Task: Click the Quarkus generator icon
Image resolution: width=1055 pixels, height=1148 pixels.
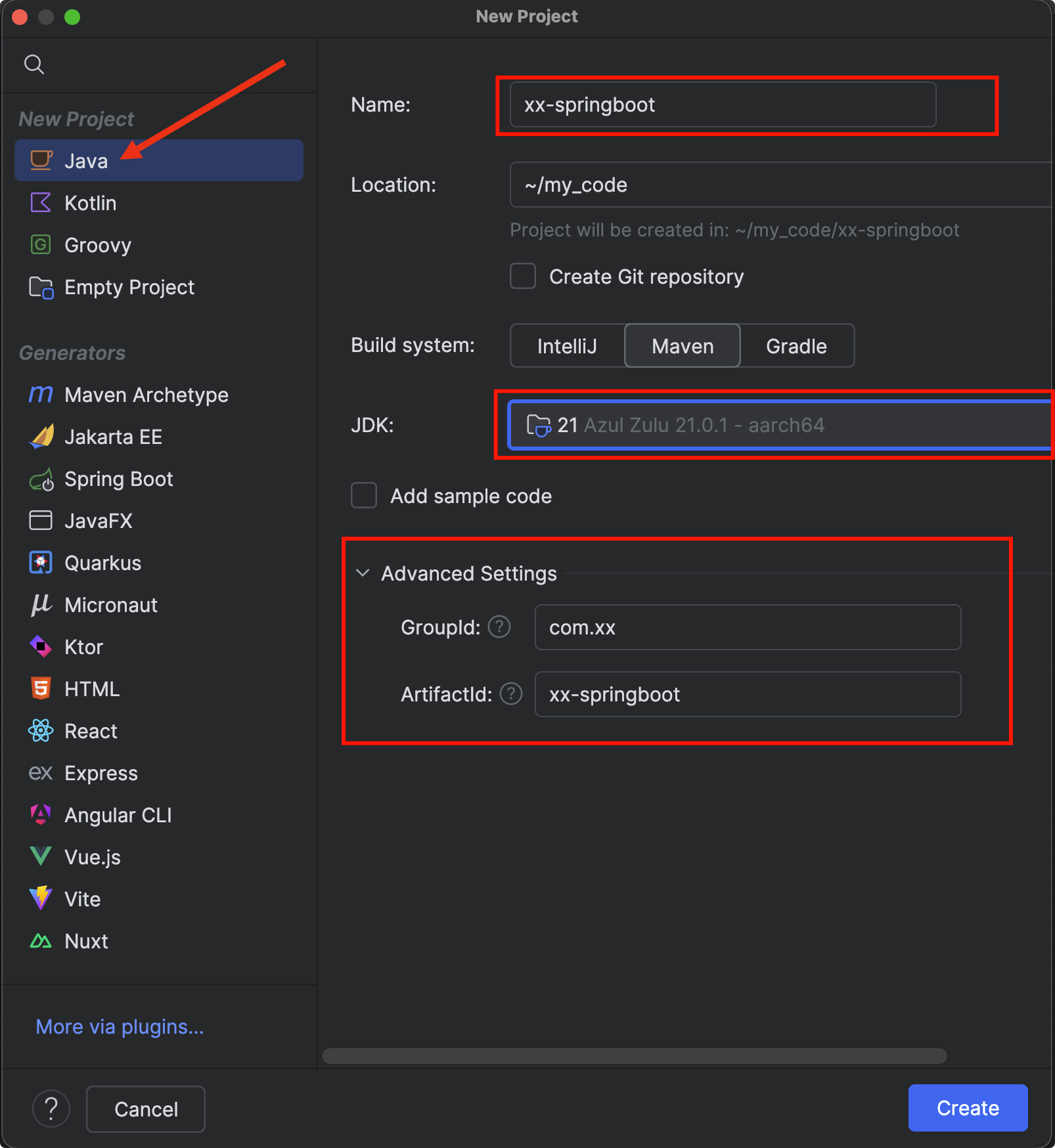Action: click(x=41, y=563)
